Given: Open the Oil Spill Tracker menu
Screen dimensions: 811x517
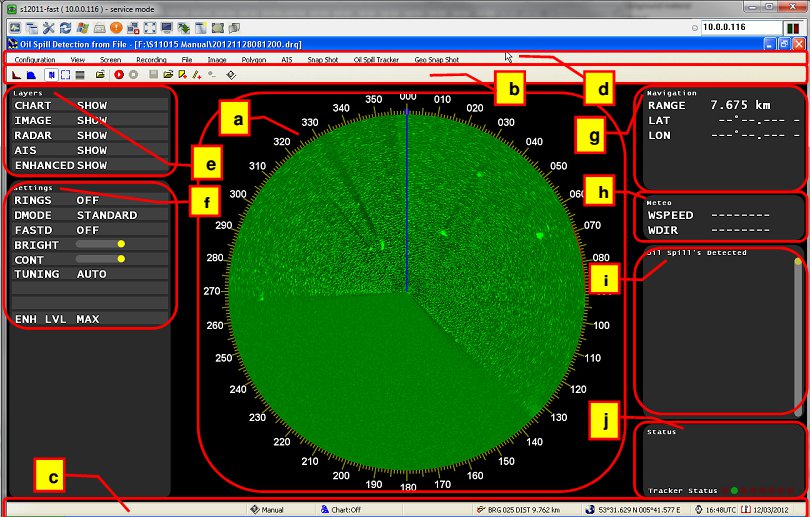Looking at the screenshot, I should (x=376, y=60).
